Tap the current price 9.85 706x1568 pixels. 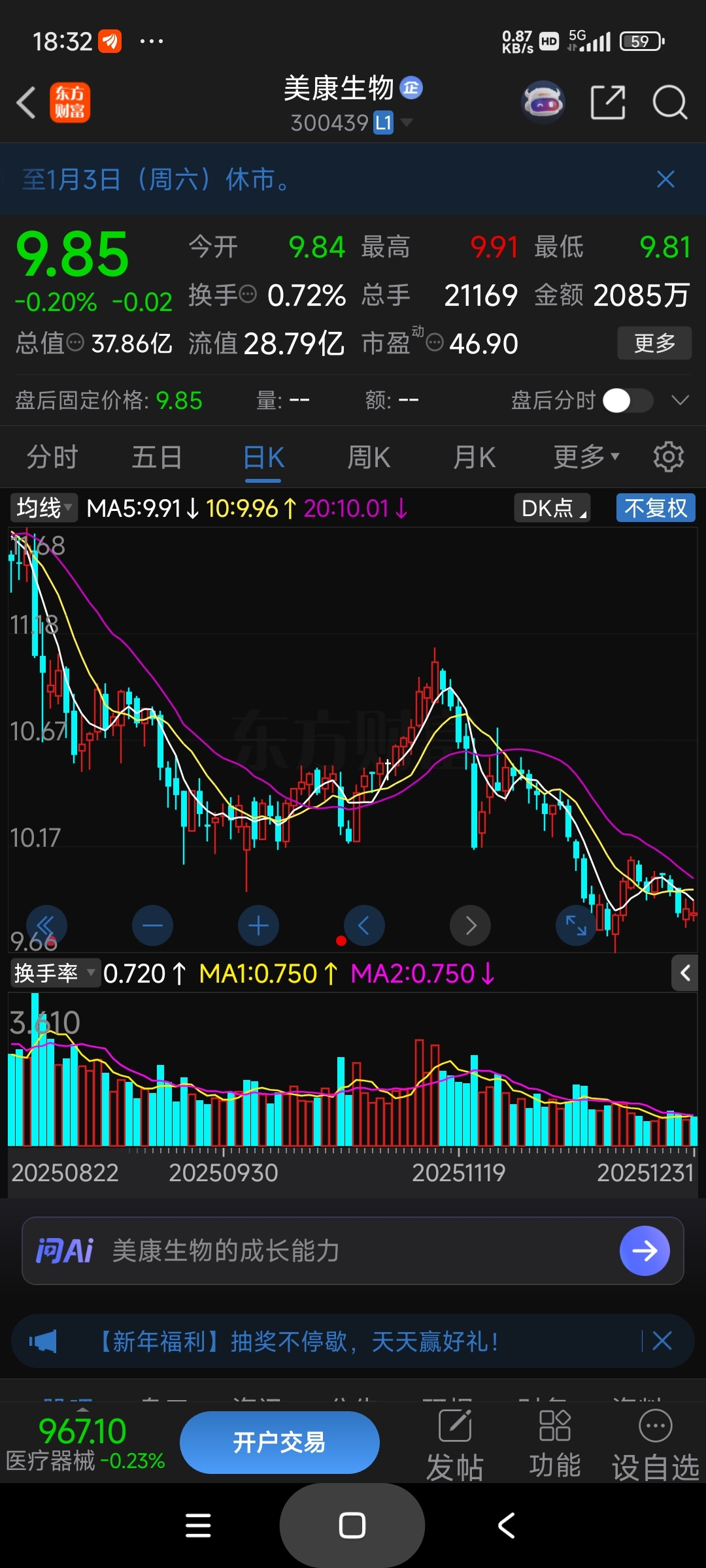click(72, 254)
